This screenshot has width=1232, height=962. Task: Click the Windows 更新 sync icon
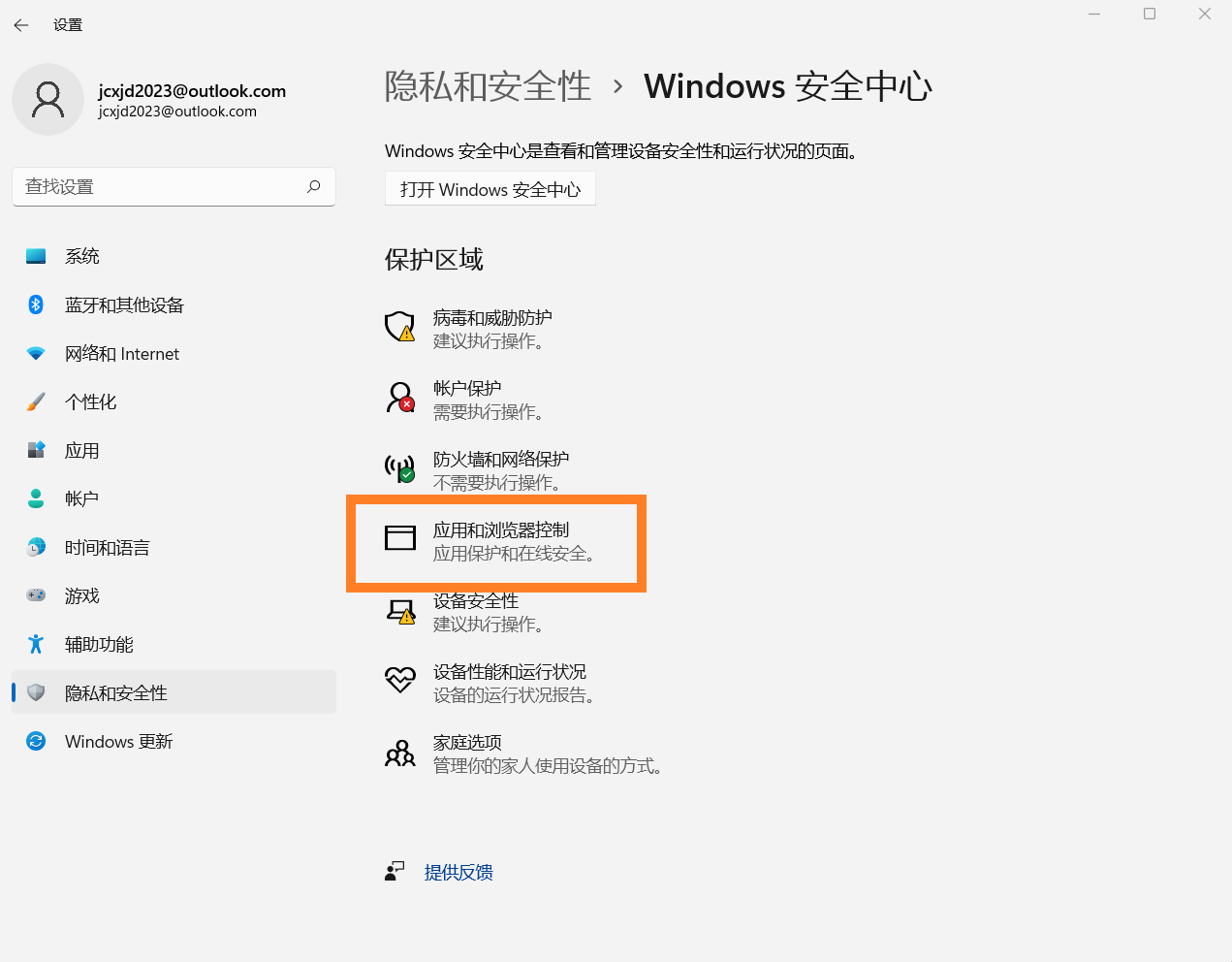36,741
